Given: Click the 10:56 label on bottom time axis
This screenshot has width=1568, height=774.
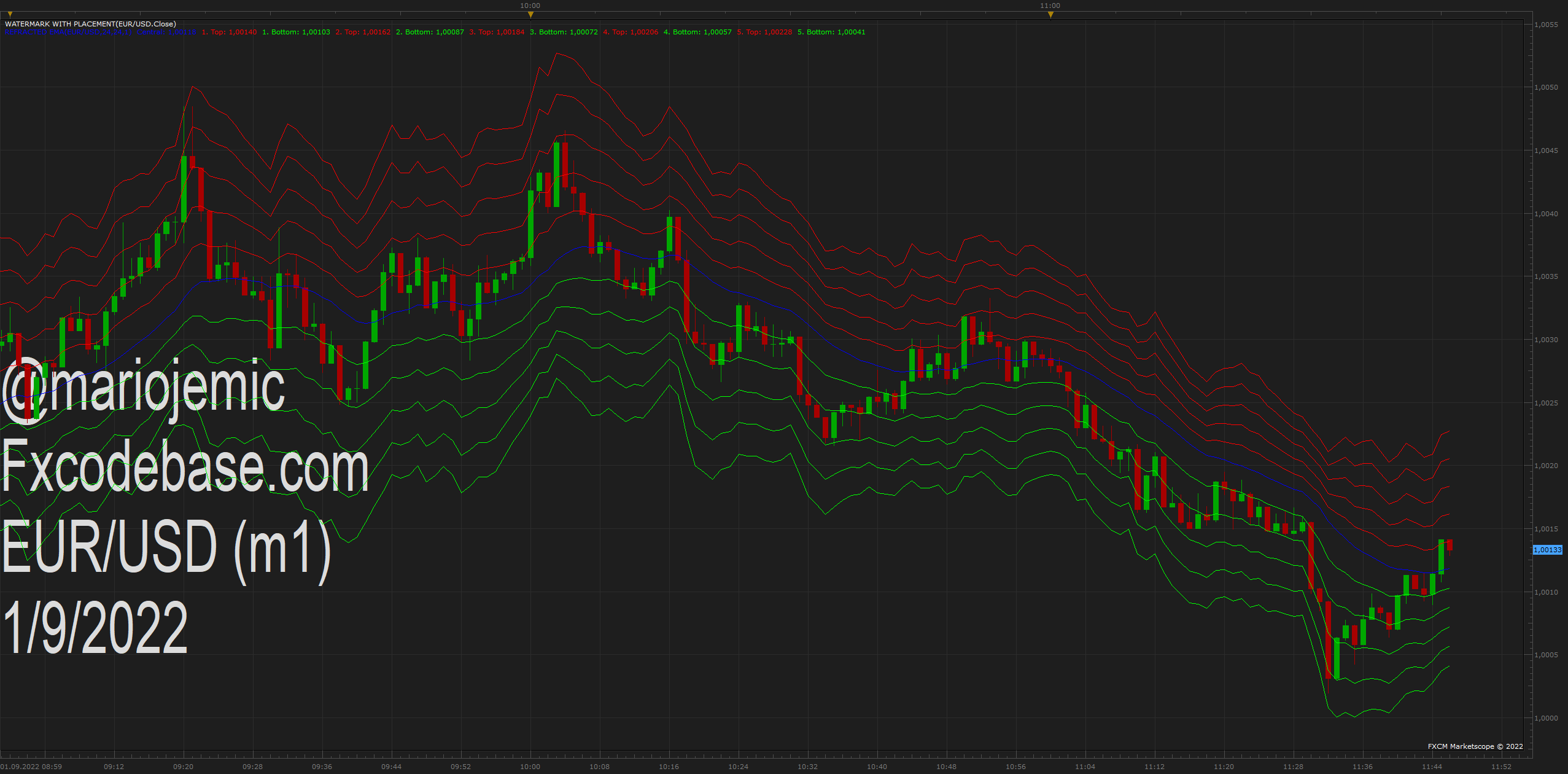Looking at the screenshot, I should click(1015, 767).
